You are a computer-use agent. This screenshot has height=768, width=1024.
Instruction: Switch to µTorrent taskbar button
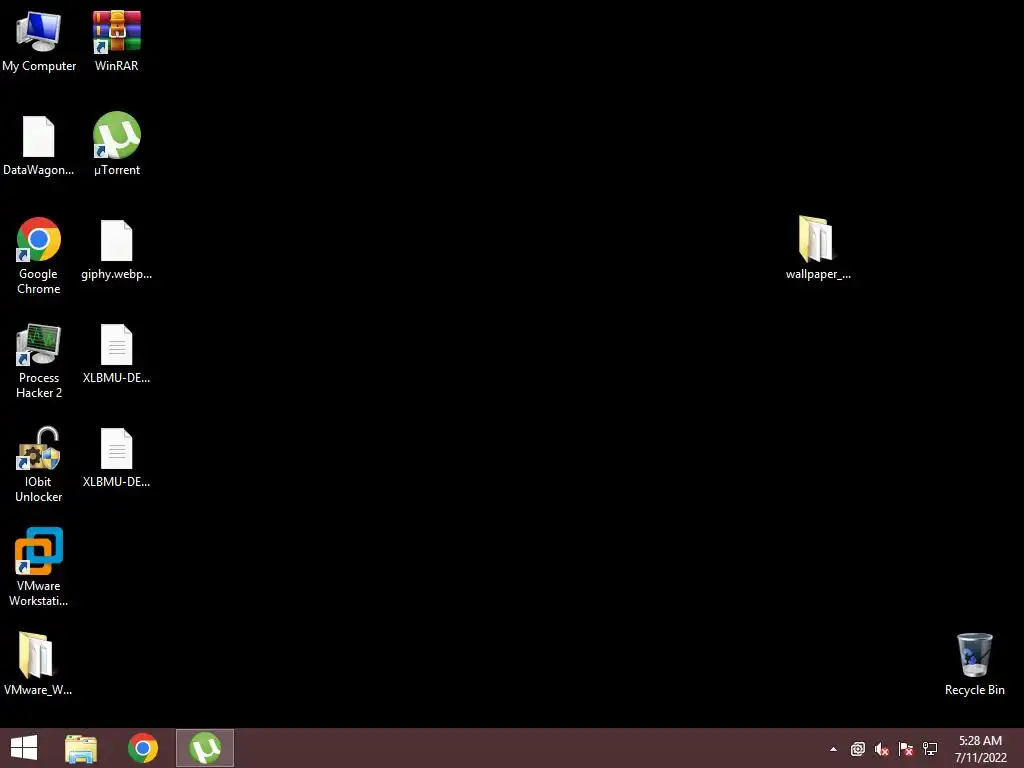(205, 748)
